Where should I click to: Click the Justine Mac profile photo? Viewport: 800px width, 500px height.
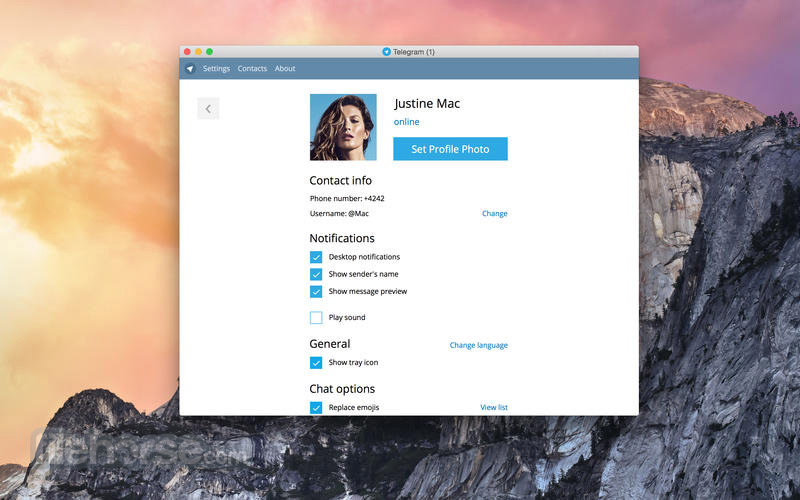[343, 127]
